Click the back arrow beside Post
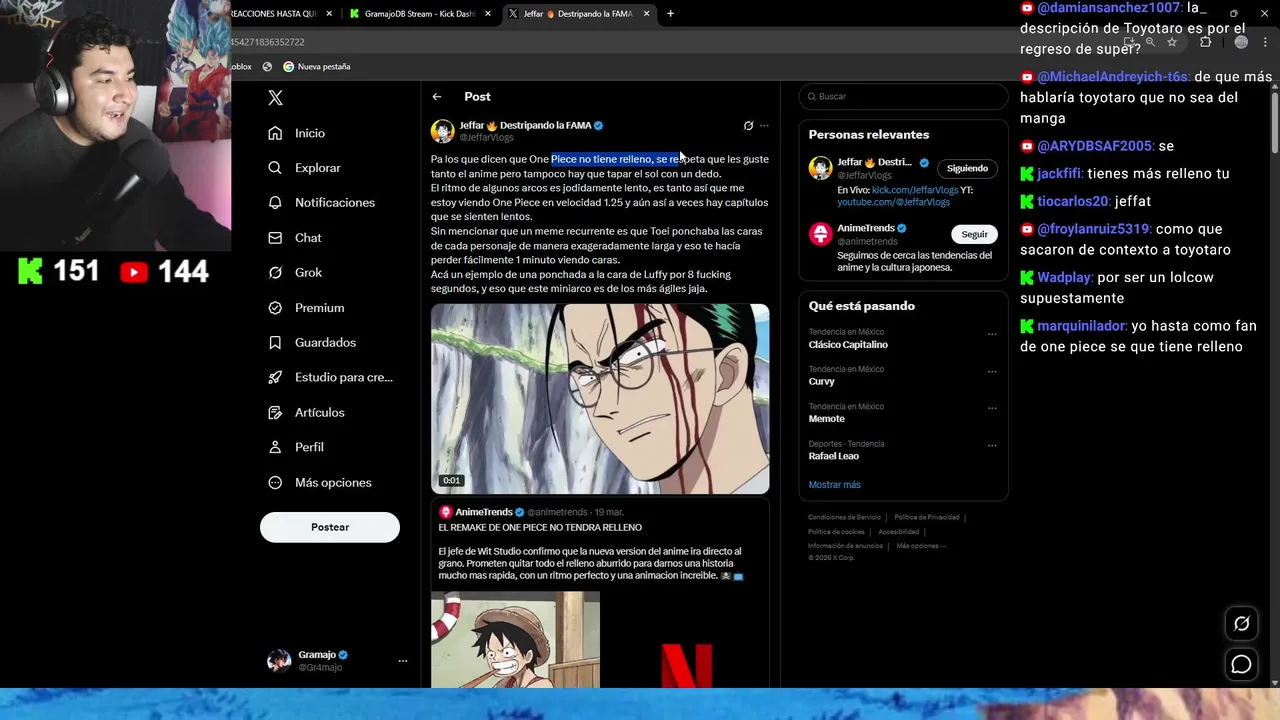Image resolution: width=1280 pixels, height=720 pixels. (x=437, y=97)
